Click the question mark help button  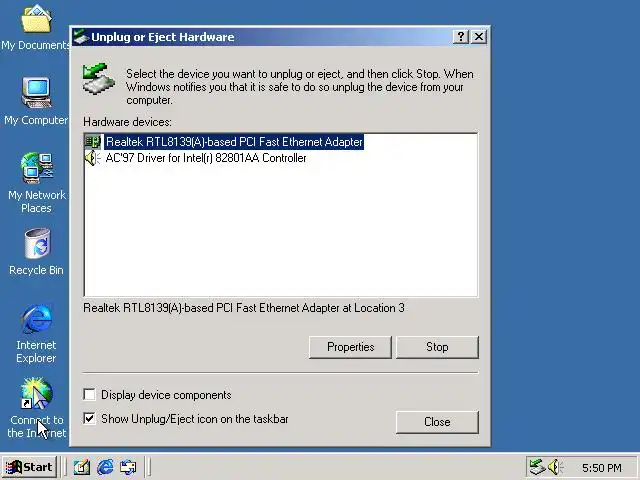pos(461,37)
